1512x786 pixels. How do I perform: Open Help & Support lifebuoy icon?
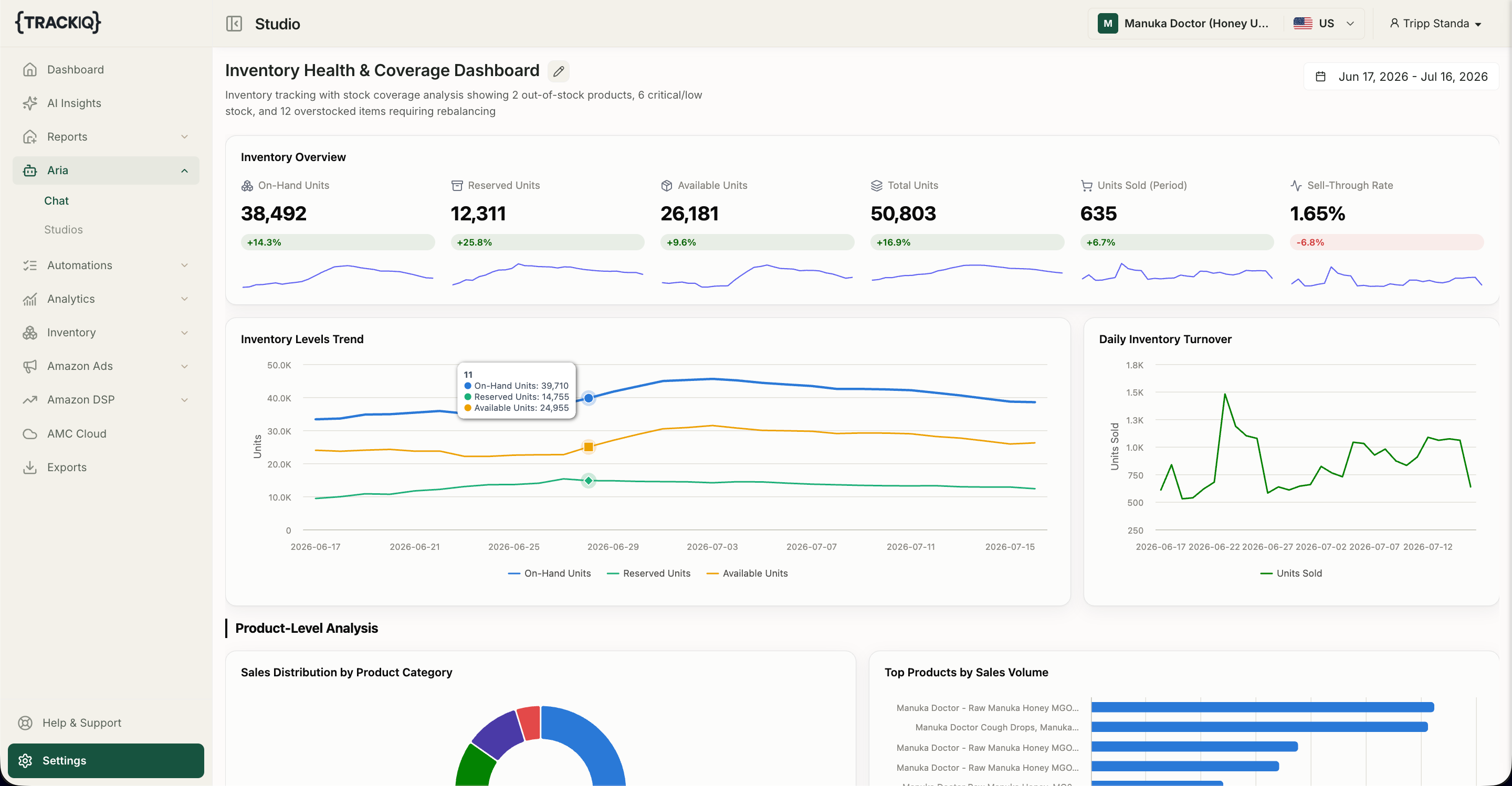click(x=25, y=723)
